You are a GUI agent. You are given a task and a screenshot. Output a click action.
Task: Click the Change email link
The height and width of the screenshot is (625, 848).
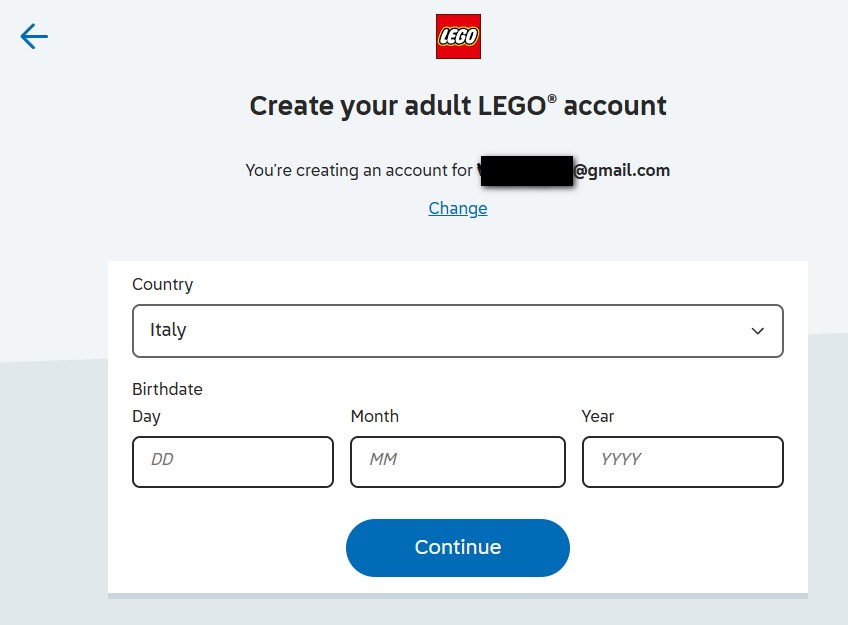(x=458, y=208)
